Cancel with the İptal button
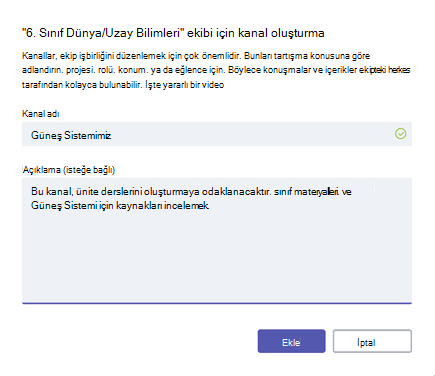435x376 pixels. click(372, 341)
